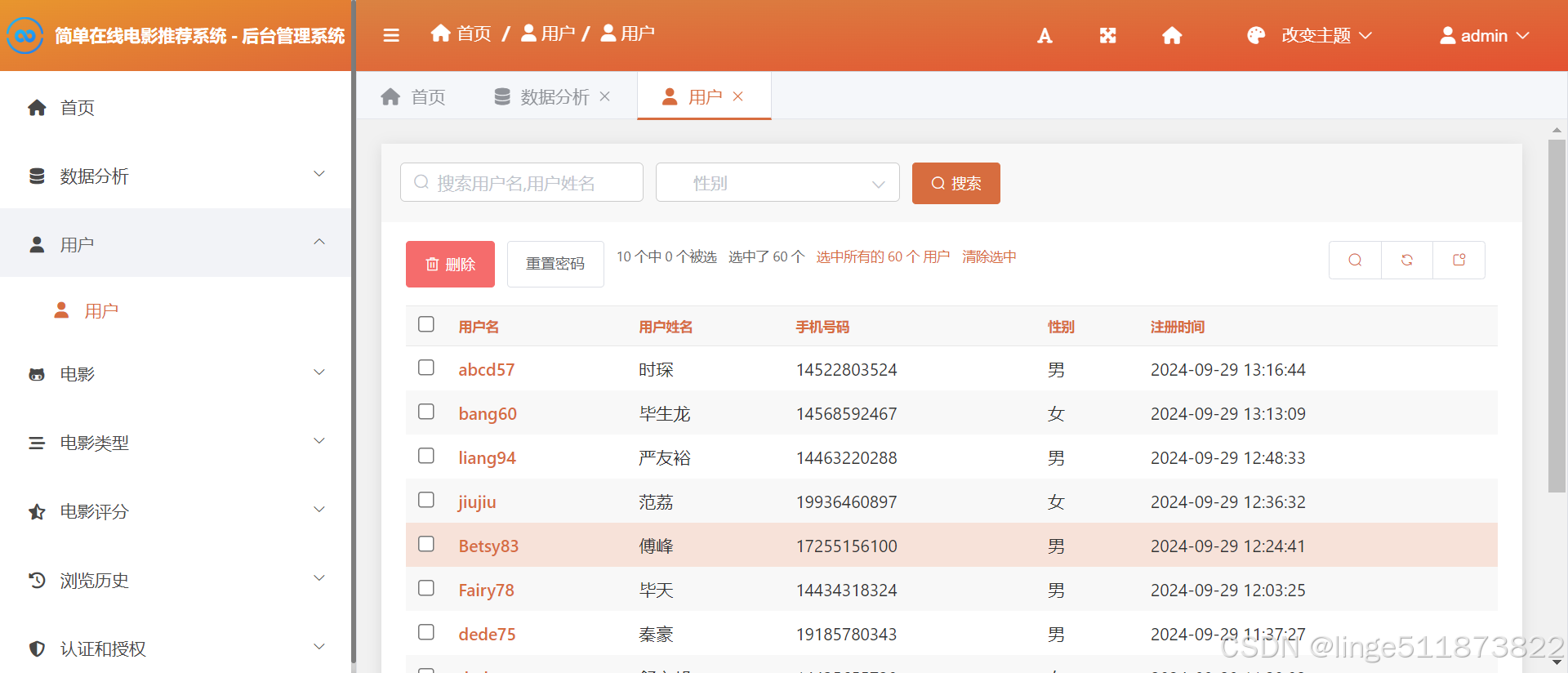1568x673 pixels.
Task: Check the Fairy78 row checkbox
Action: pyautogui.click(x=426, y=588)
